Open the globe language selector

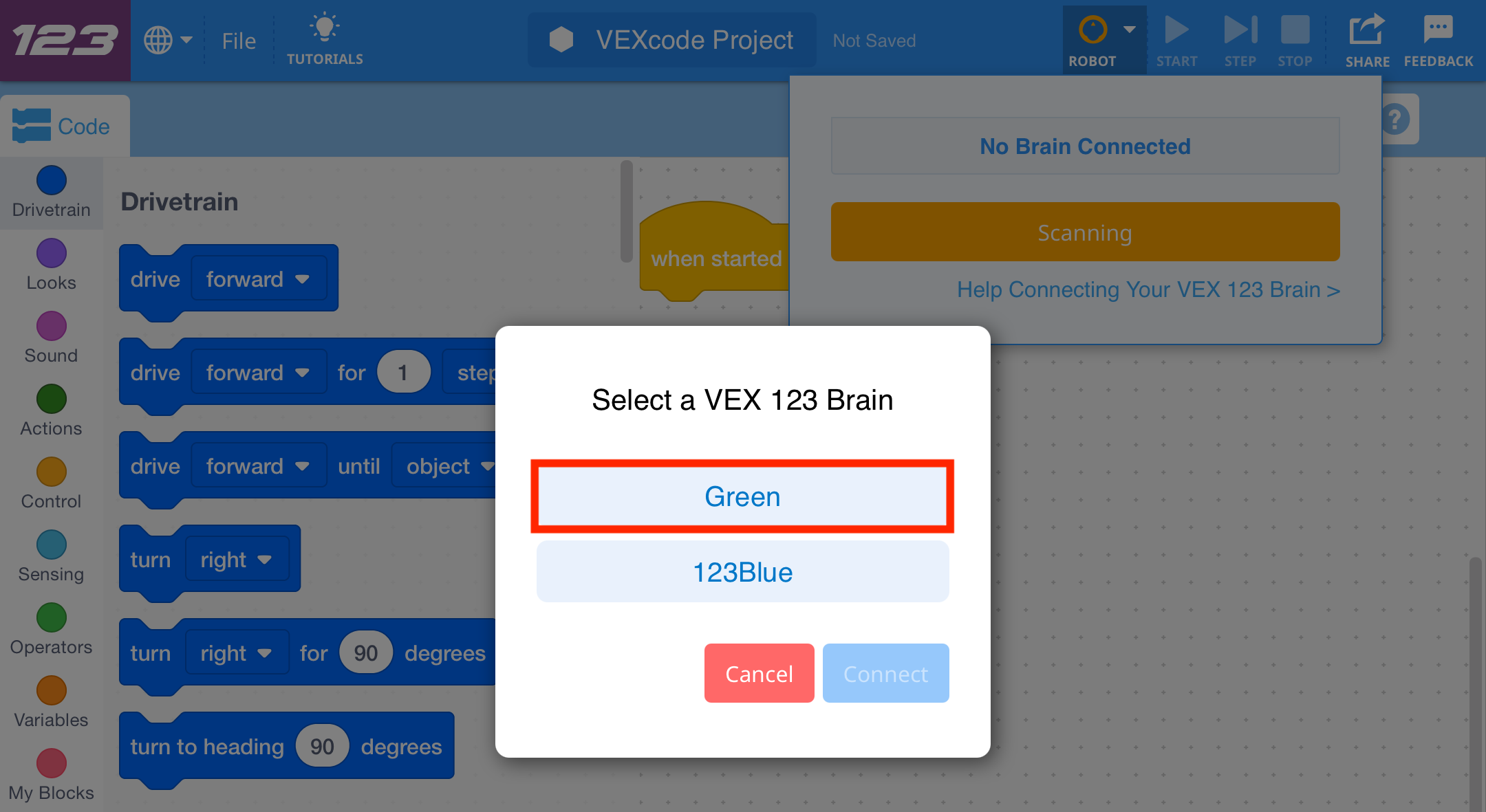pyautogui.click(x=167, y=40)
